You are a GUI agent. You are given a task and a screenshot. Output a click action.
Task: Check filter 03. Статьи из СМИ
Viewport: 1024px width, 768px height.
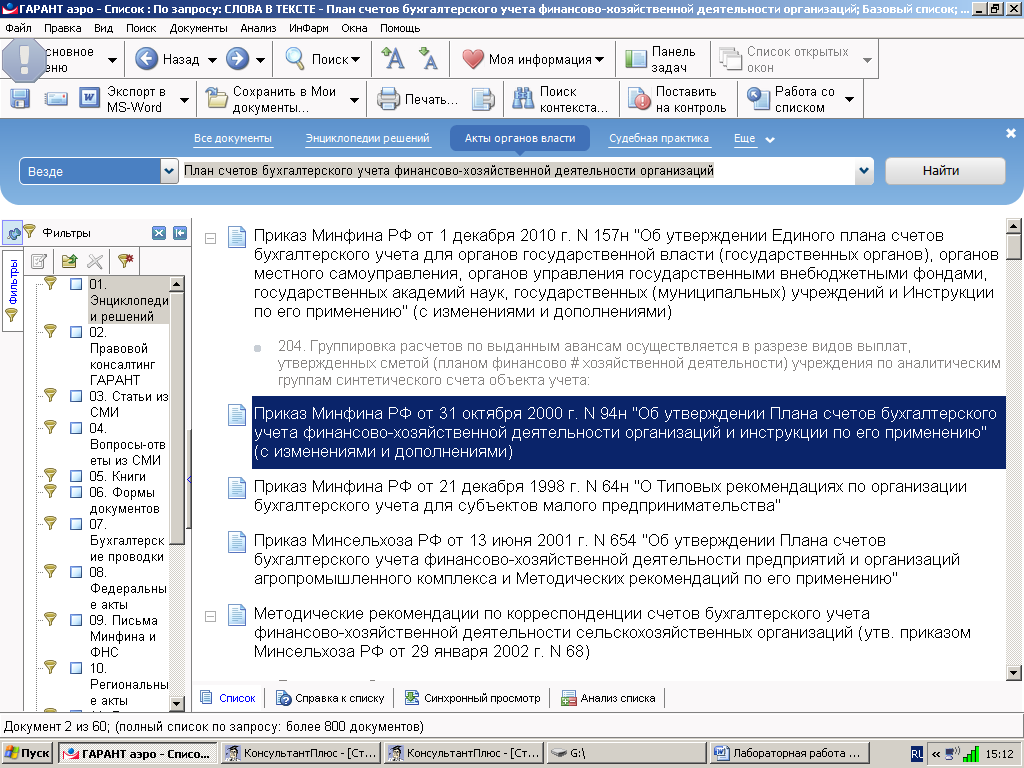tap(76, 396)
